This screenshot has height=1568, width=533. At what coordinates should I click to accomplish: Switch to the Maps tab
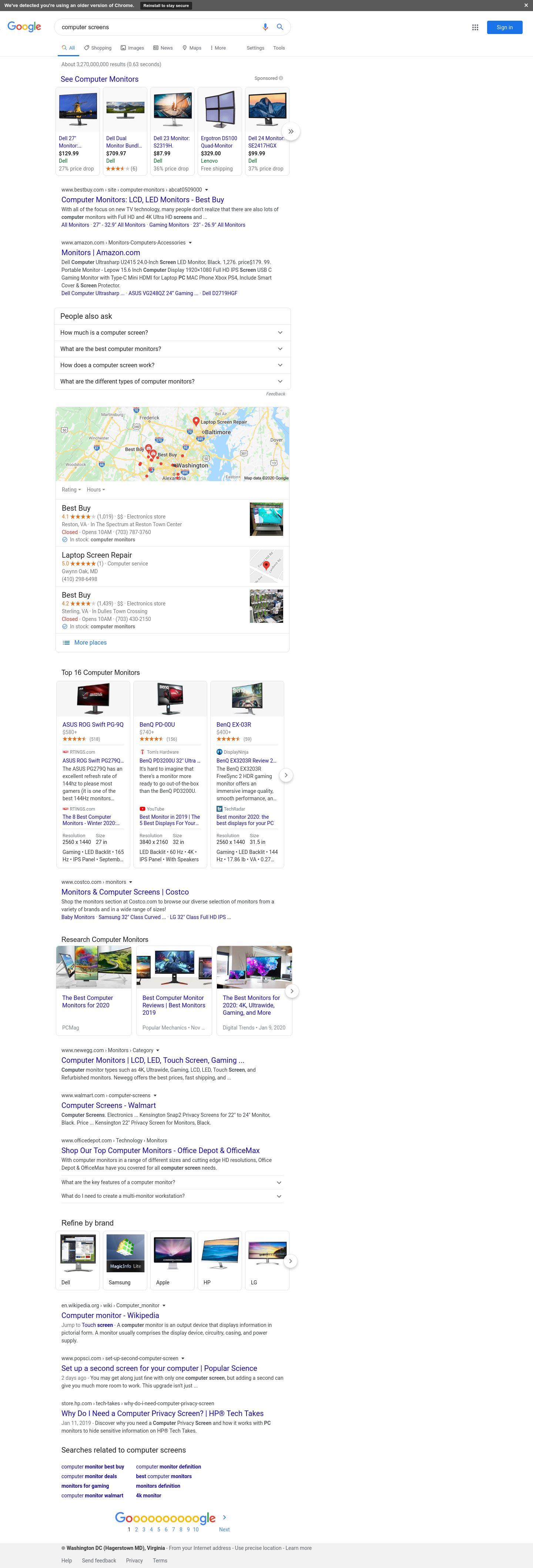[192, 47]
